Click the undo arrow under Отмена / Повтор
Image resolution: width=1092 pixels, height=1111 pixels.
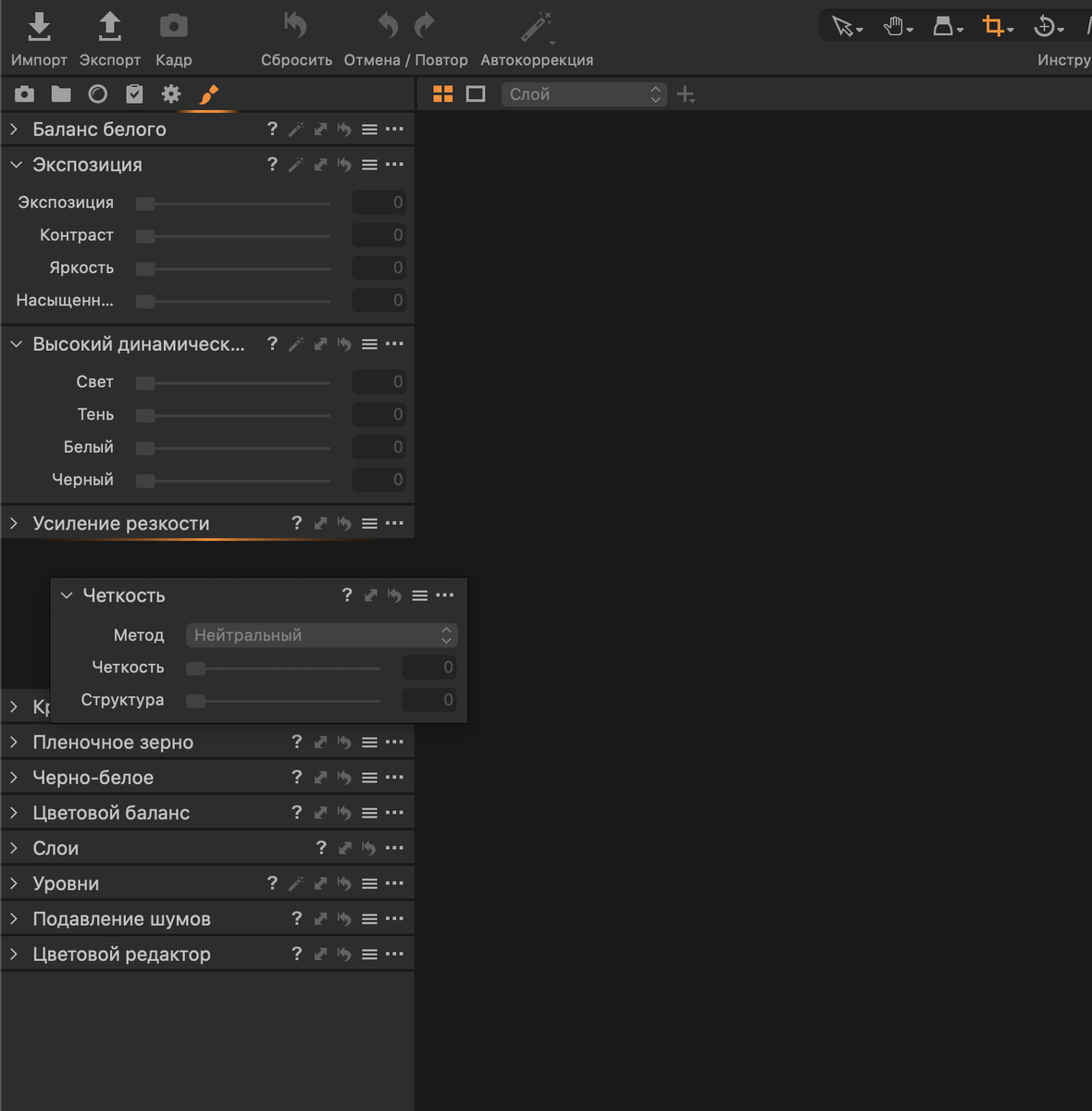click(388, 26)
